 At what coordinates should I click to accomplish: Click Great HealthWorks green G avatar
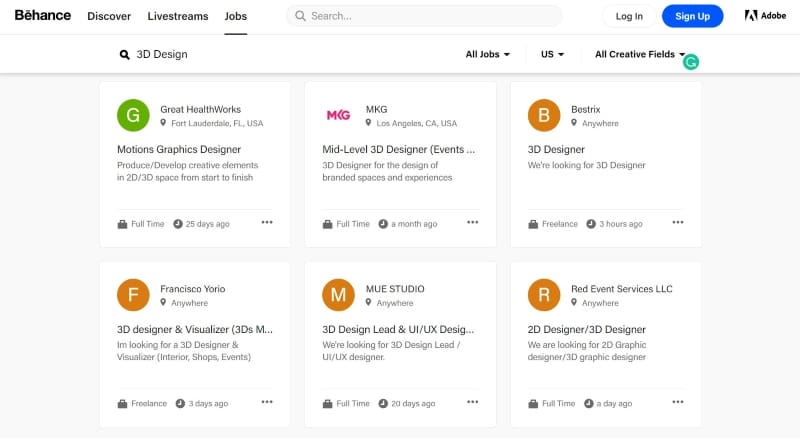(x=133, y=115)
